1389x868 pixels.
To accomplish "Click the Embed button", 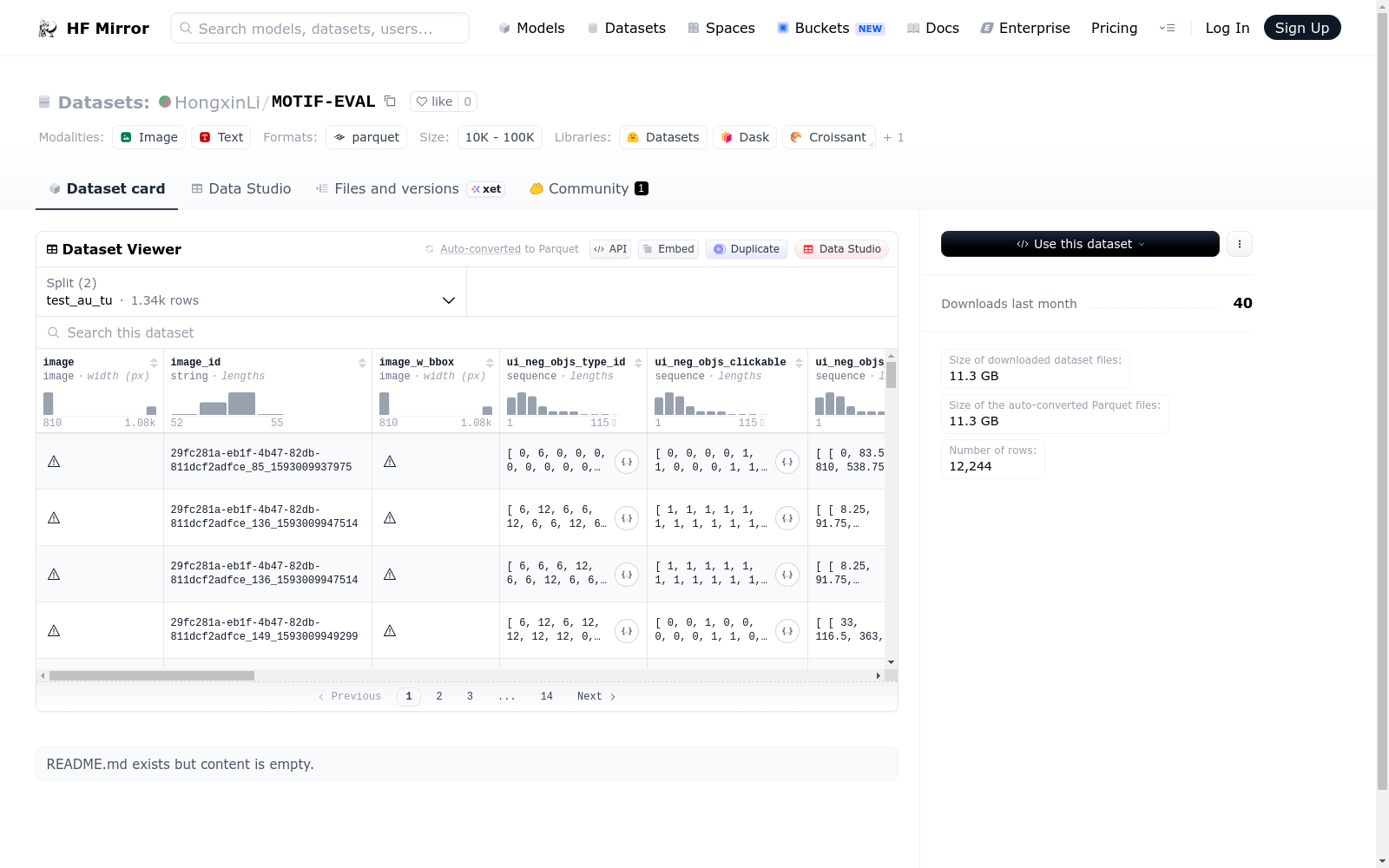I will pyautogui.click(x=668, y=249).
